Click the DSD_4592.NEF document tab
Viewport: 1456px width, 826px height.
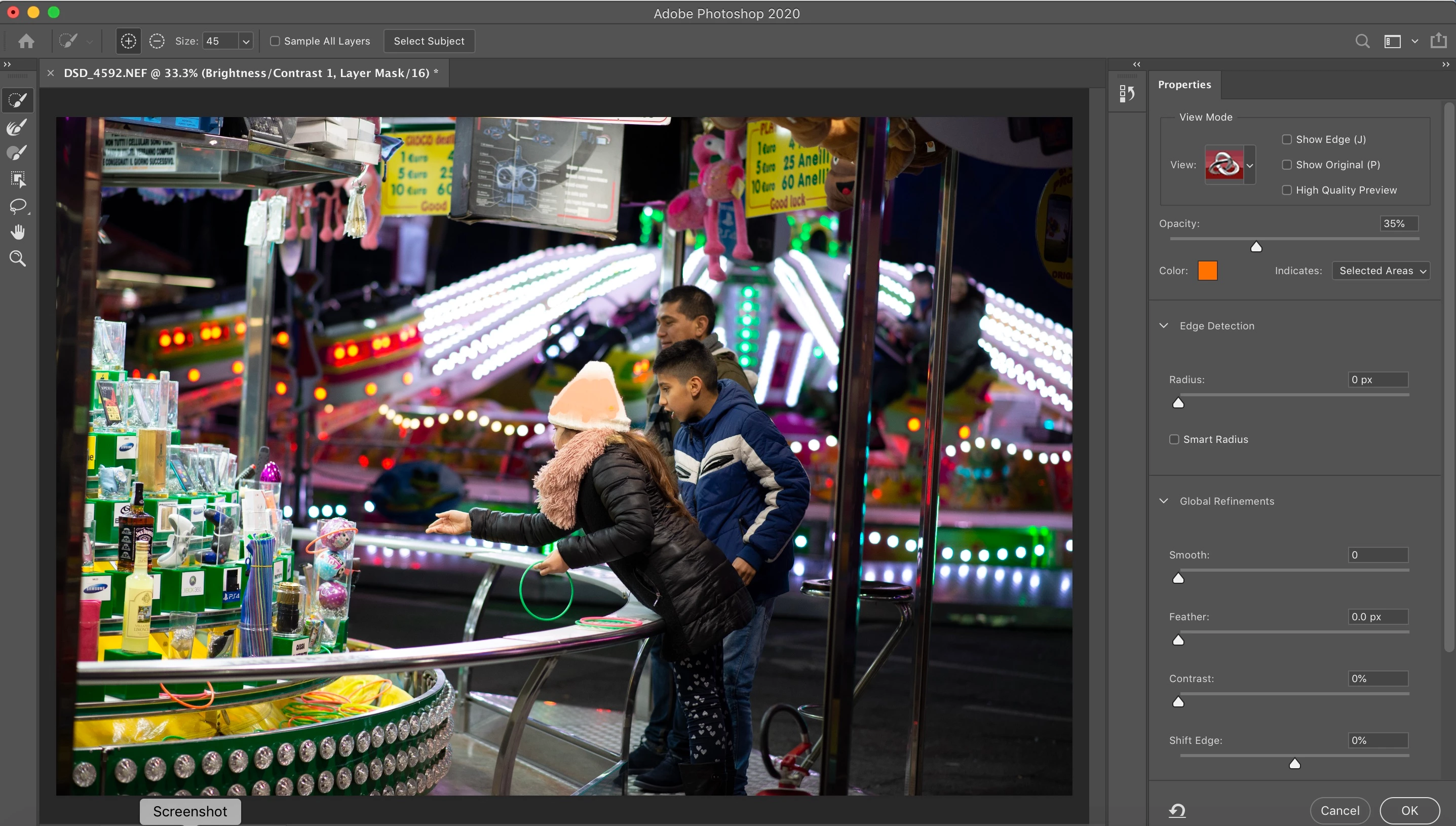[x=246, y=73]
